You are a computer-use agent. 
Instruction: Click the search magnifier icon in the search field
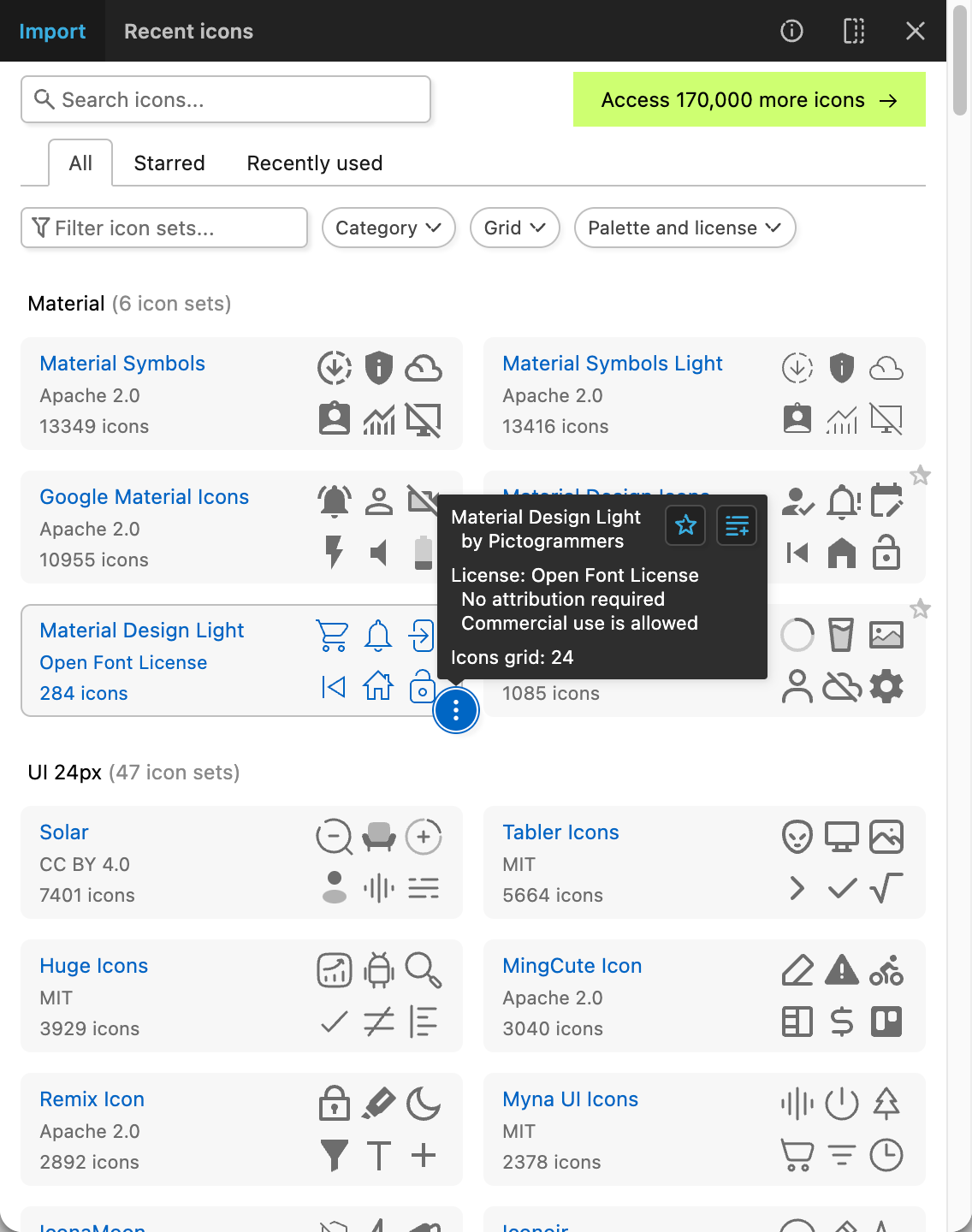click(45, 99)
